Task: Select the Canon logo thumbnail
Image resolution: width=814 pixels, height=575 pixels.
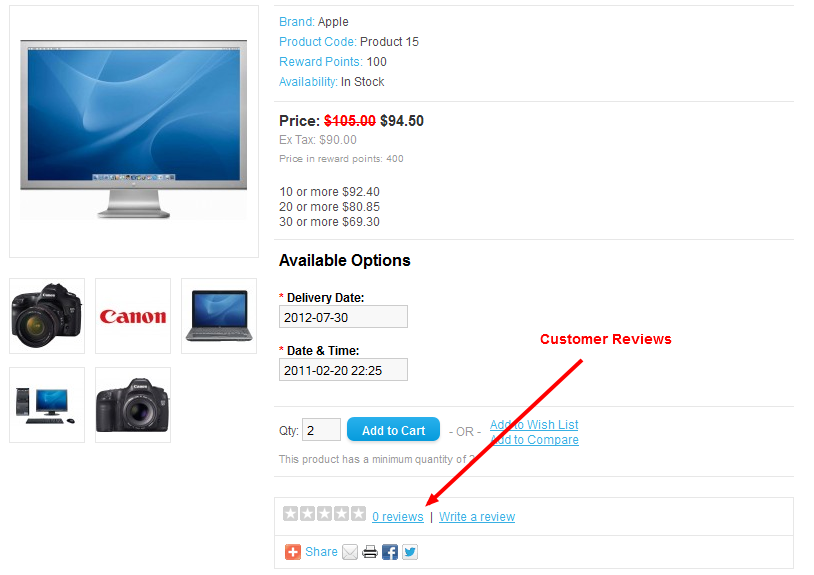Action: pyautogui.click(x=133, y=316)
